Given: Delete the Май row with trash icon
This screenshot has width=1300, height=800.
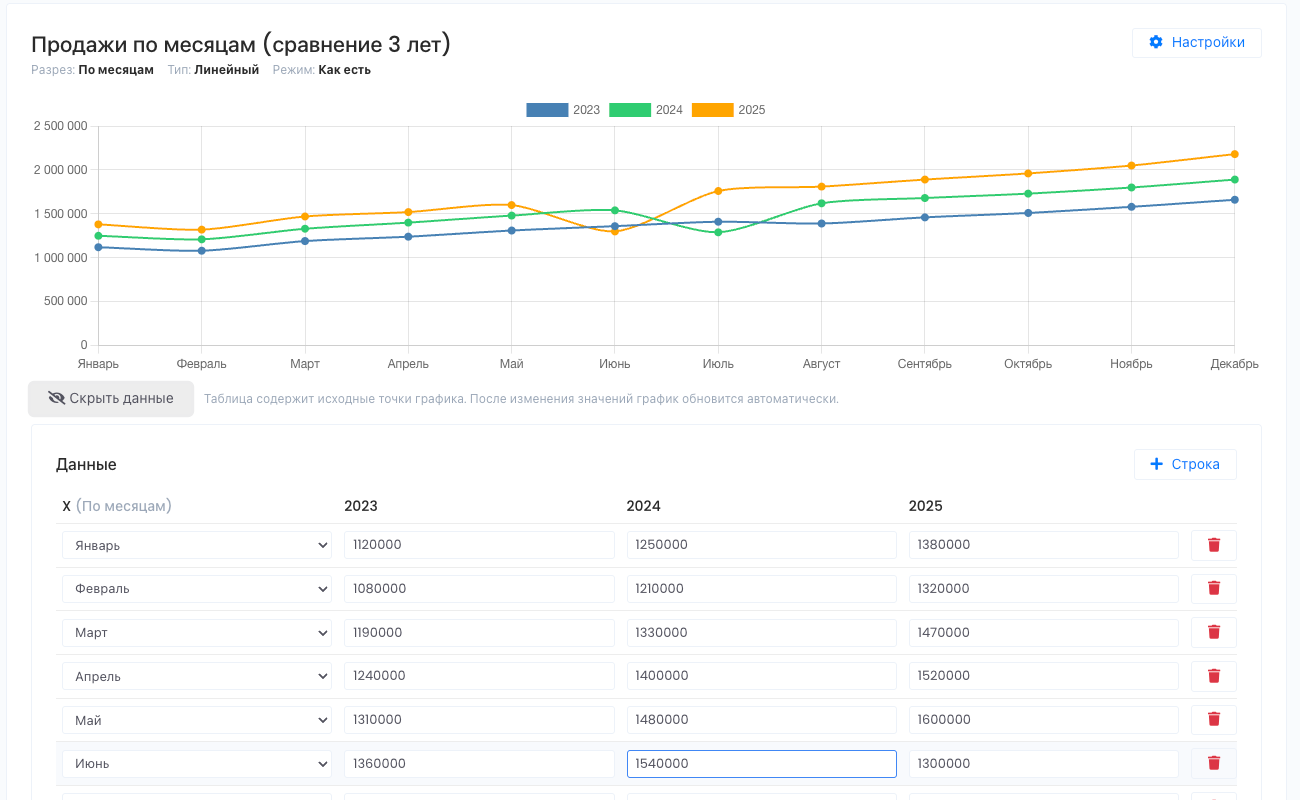Looking at the screenshot, I should point(1214,720).
